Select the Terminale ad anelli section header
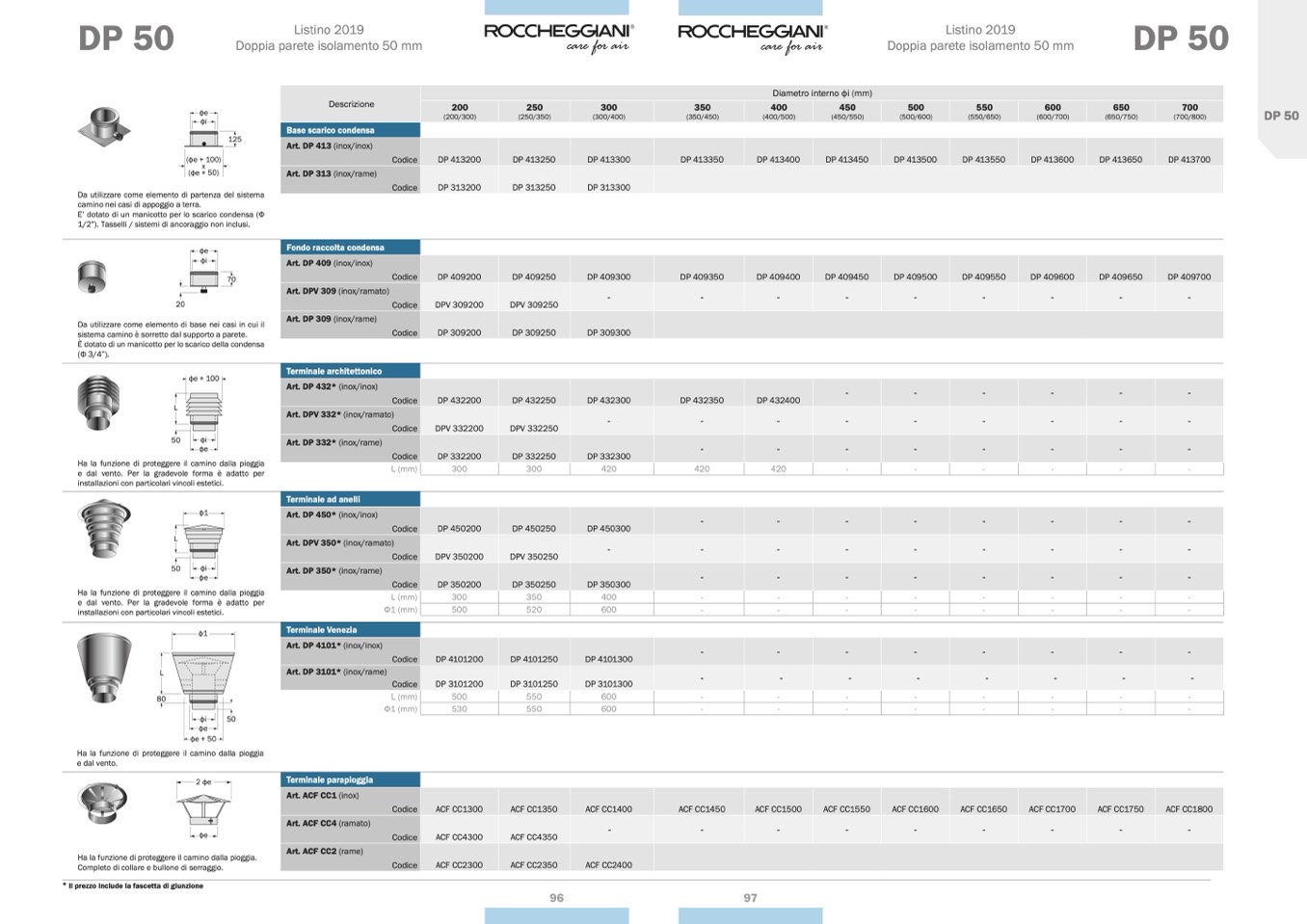Viewport: 1307px width, 924px height. pos(350,499)
